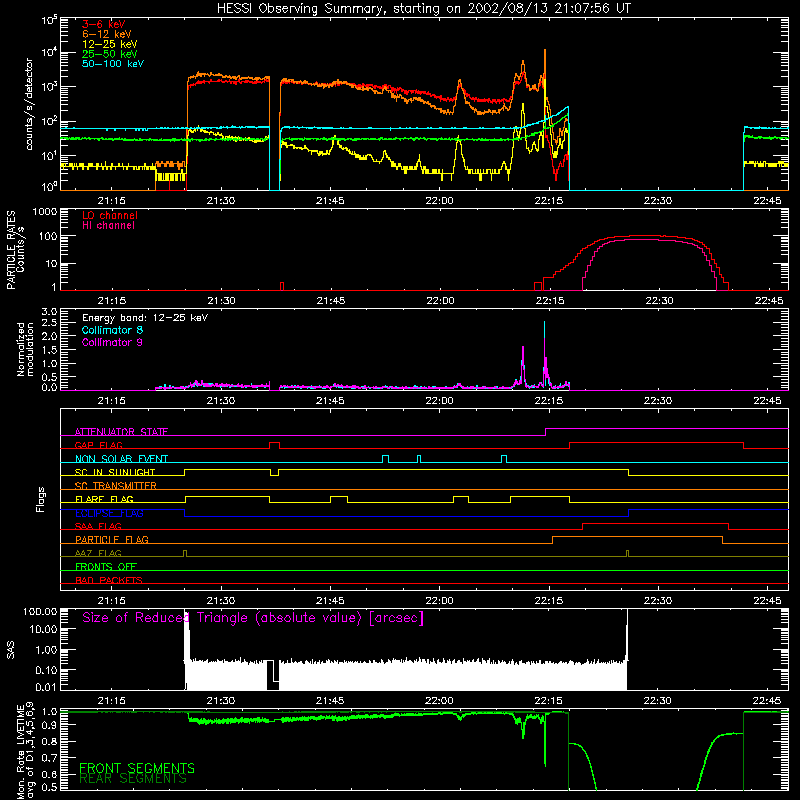Click the "100.00" tick value on SAS axis
Viewport: 800px width, 800px height.
coord(40,611)
